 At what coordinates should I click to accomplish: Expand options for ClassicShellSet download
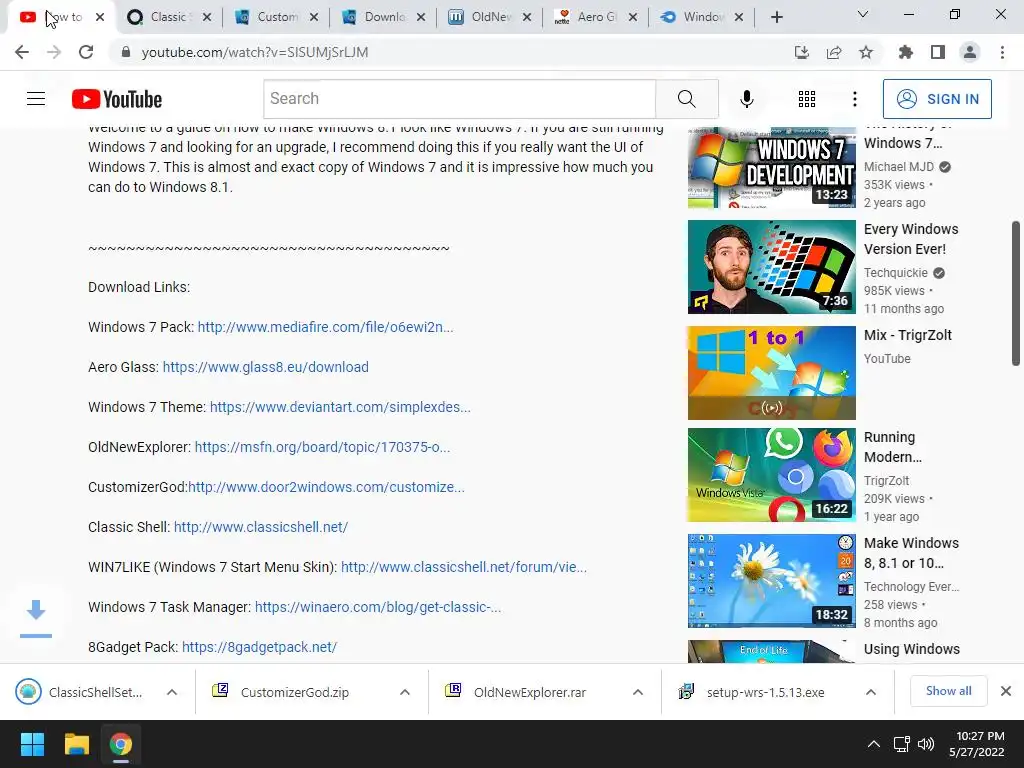tap(172, 692)
